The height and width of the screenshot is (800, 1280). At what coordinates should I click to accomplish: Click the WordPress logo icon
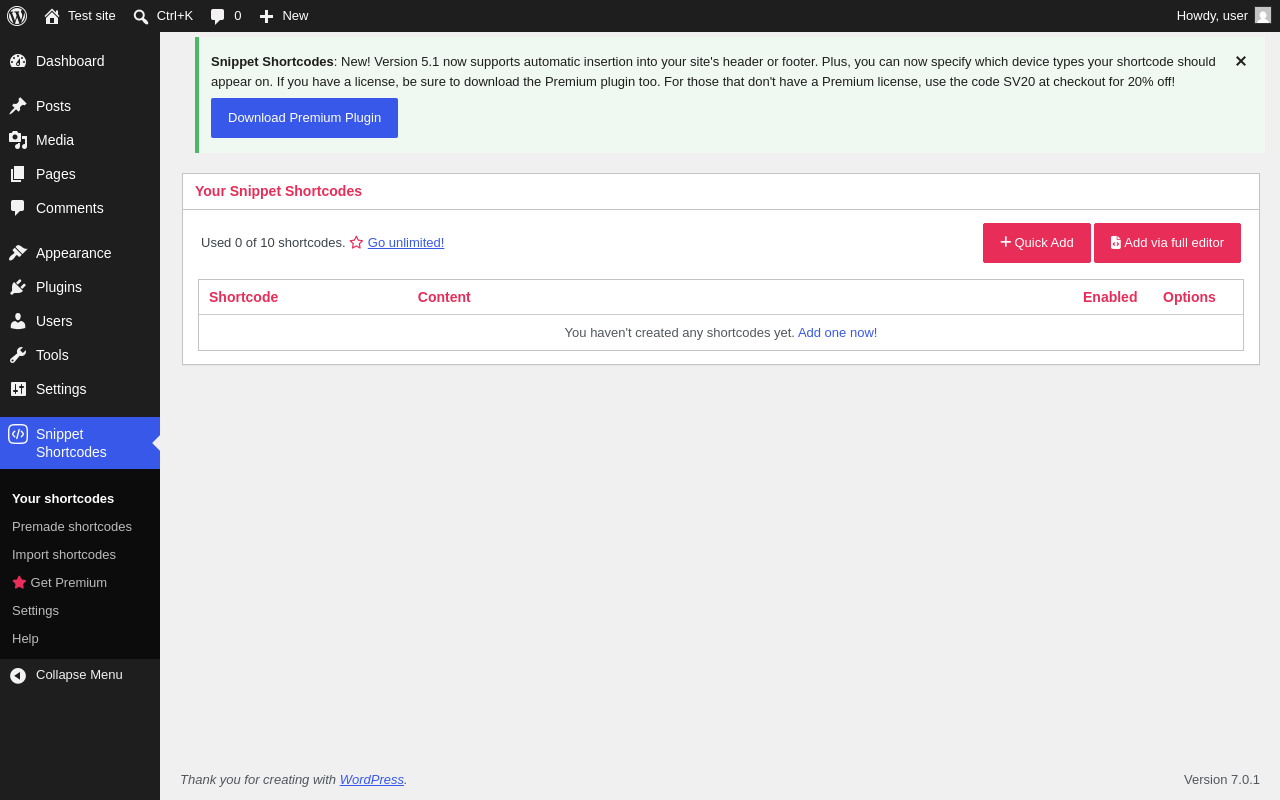click(17, 16)
